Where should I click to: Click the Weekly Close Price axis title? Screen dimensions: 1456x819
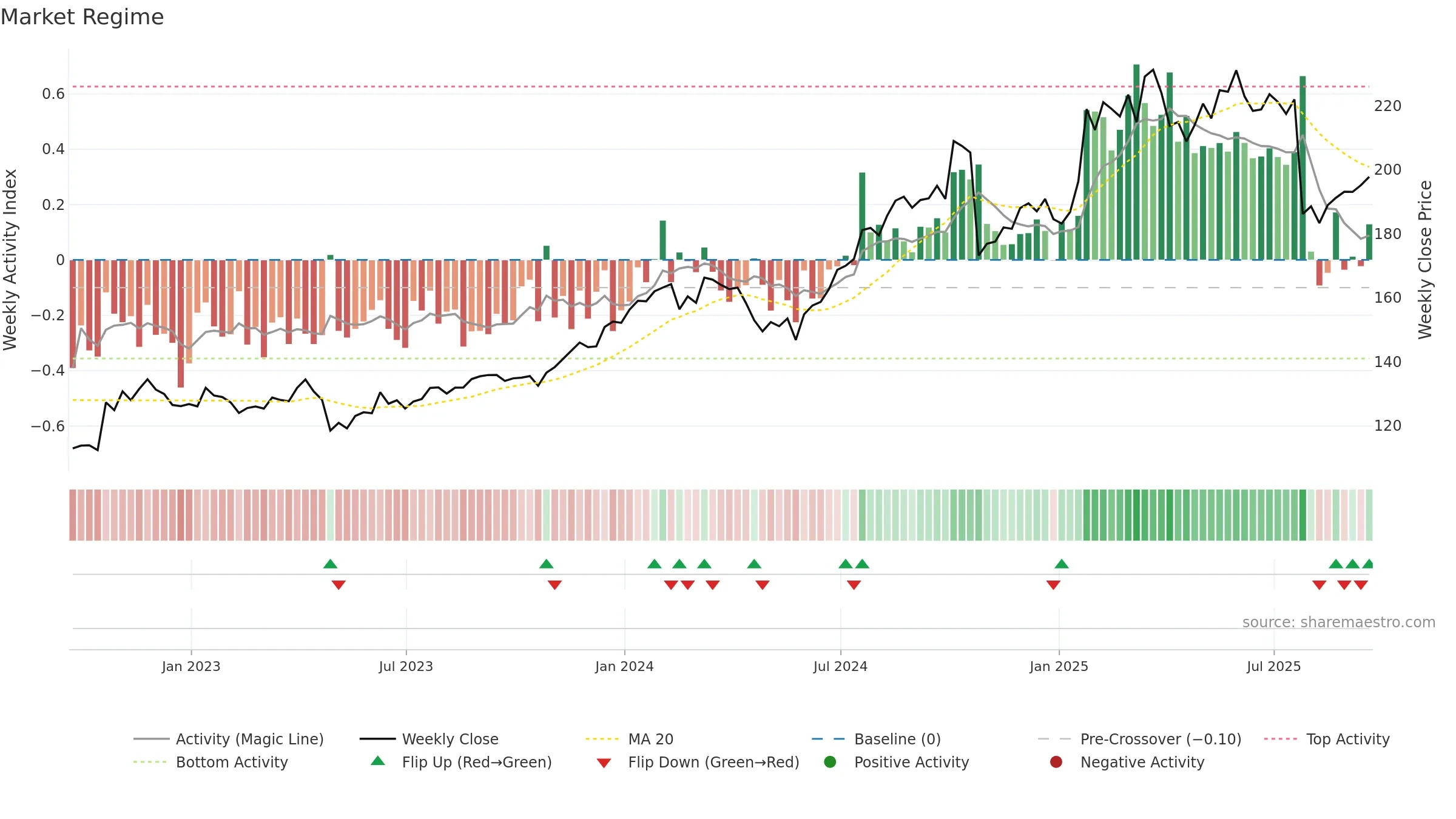(1425, 260)
